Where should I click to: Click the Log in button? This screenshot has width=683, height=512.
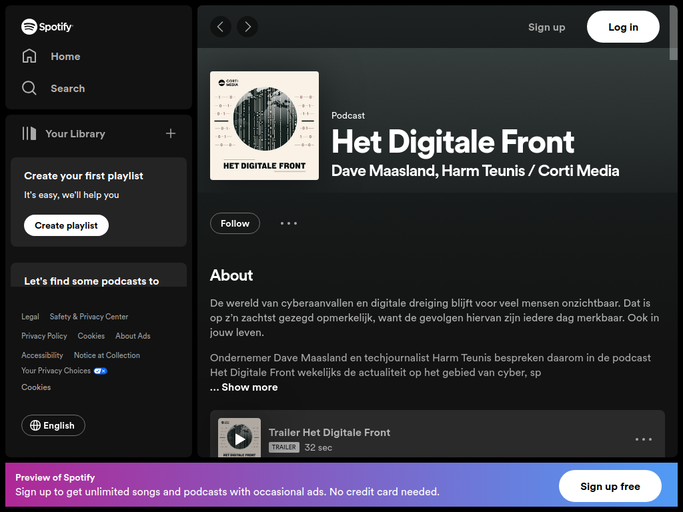(623, 27)
